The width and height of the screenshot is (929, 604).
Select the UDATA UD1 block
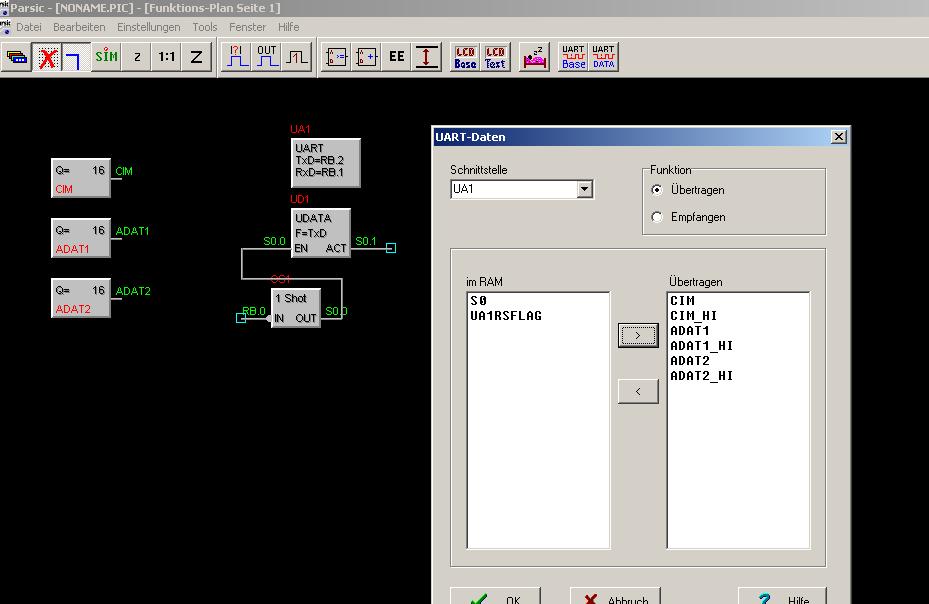coord(321,233)
